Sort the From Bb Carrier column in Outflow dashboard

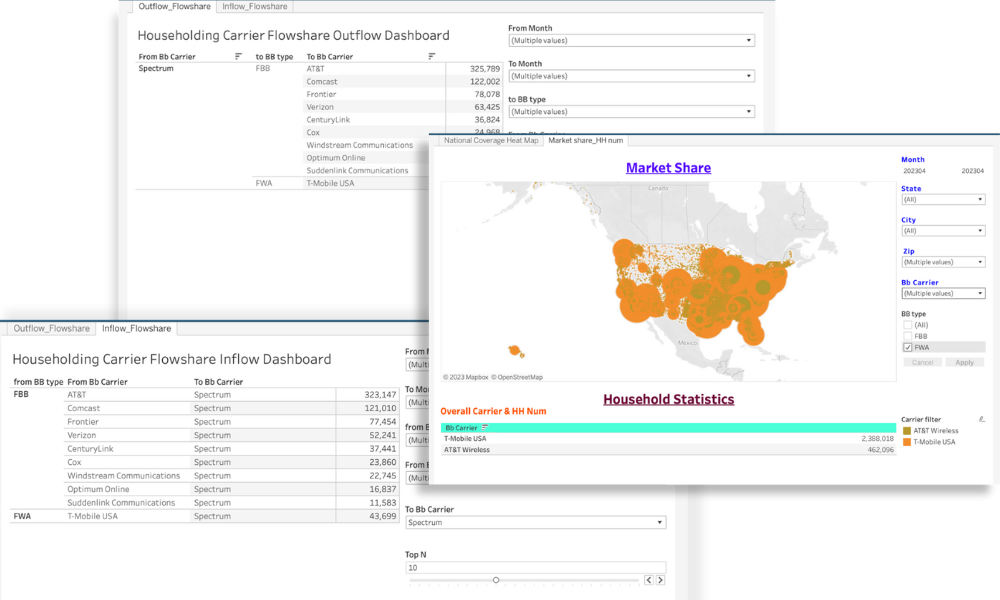[239, 56]
